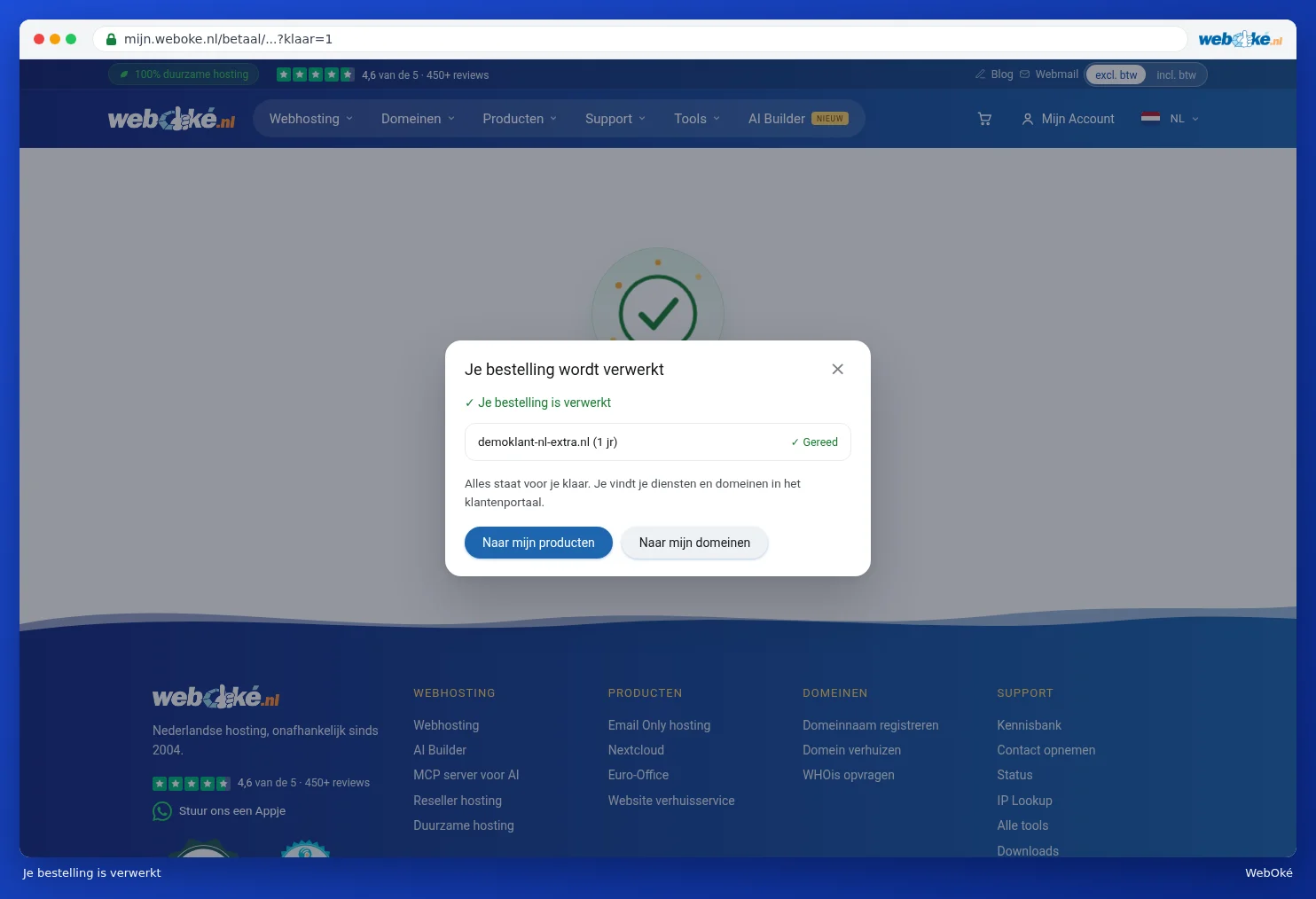Open Website verhuisservice link

671,801
